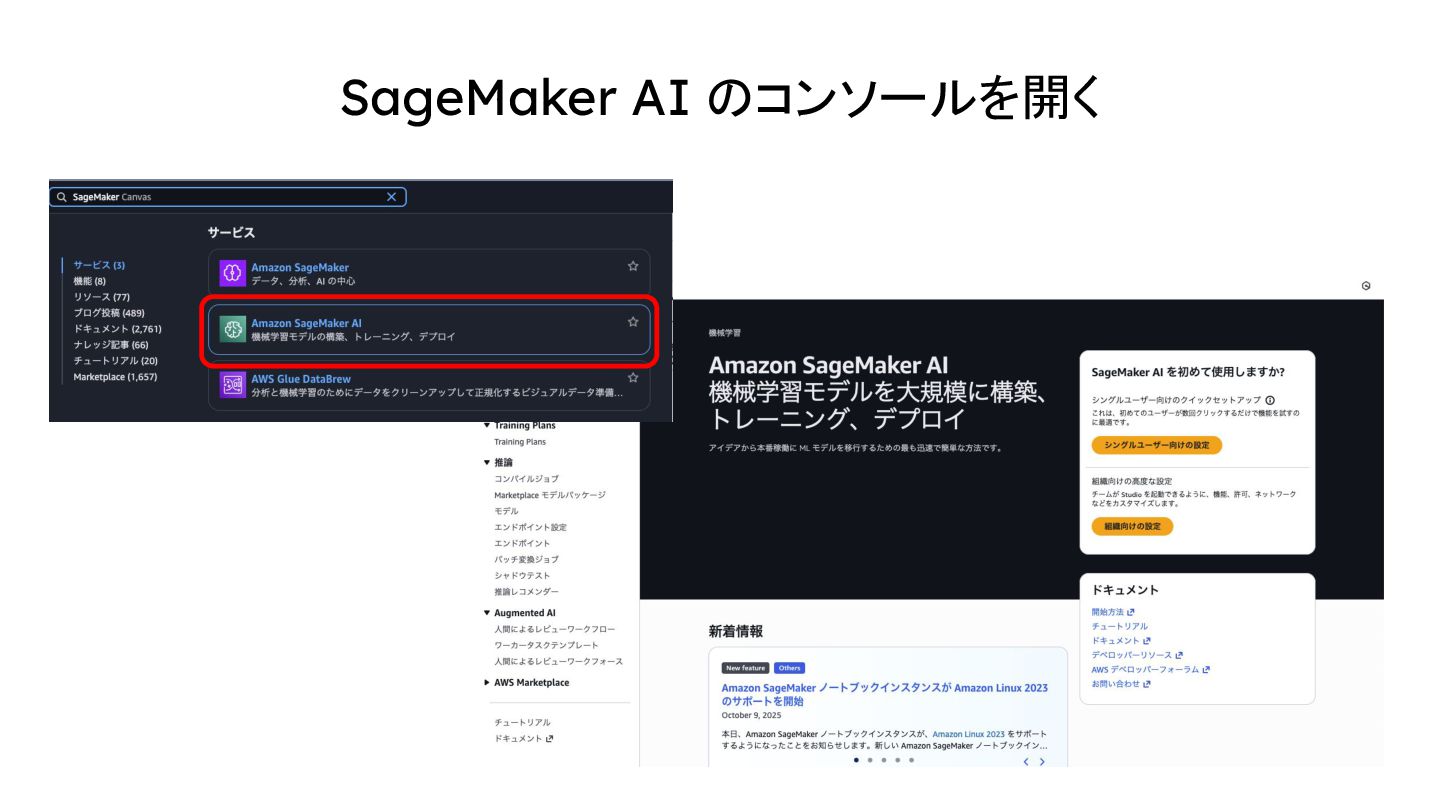Open the Amazon Linux 2023 news headline

tap(885, 695)
